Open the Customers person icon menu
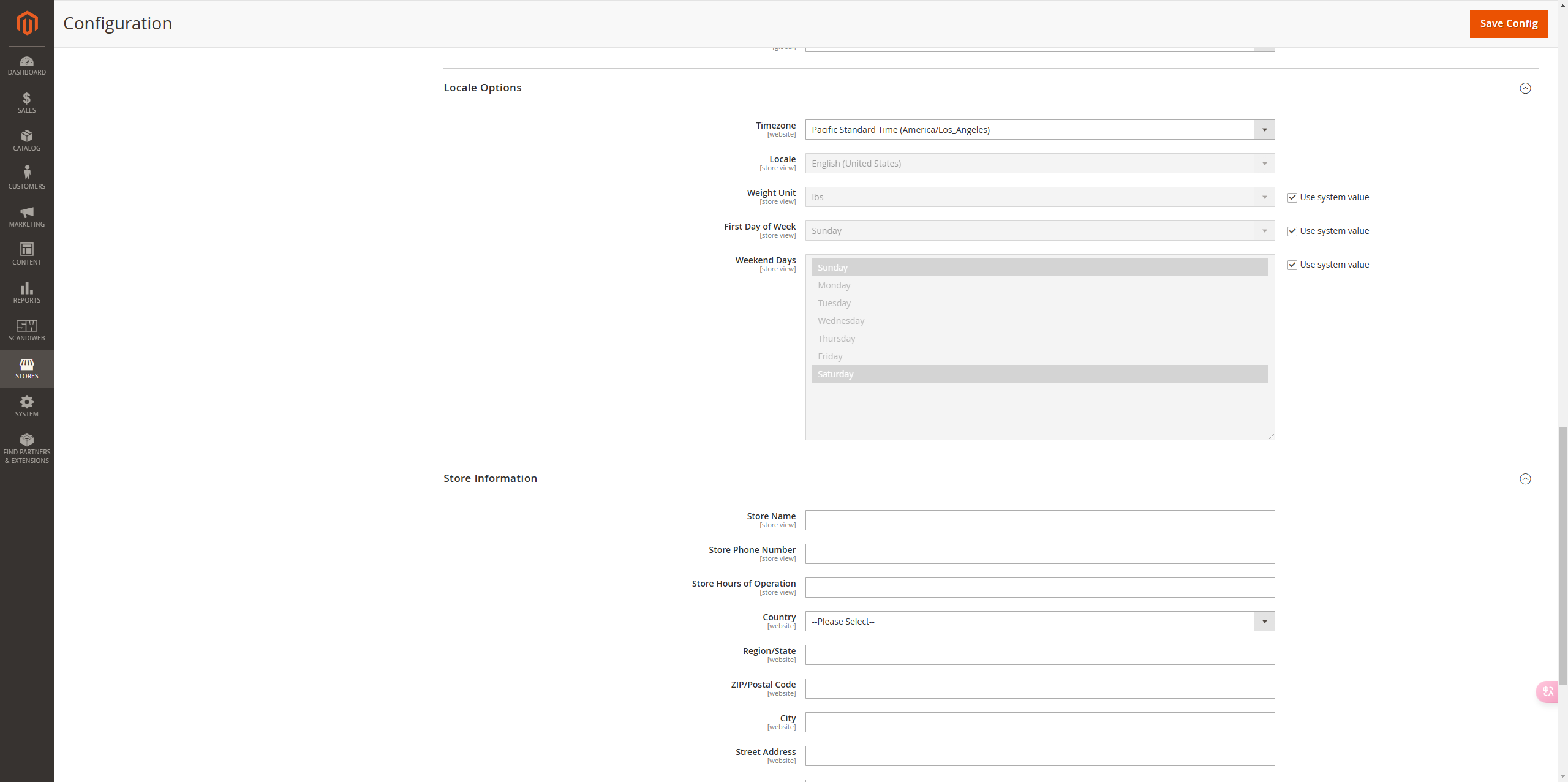 [x=27, y=178]
